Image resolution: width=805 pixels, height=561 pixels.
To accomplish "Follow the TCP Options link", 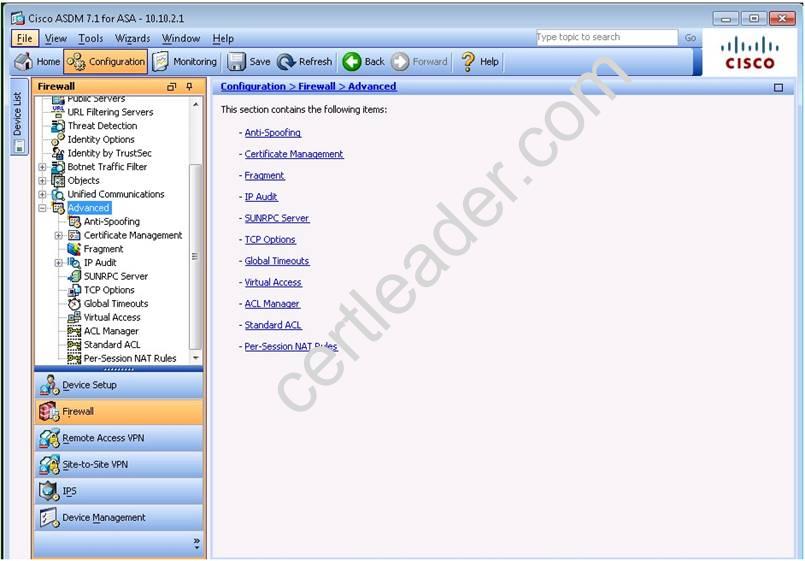I will pos(270,240).
